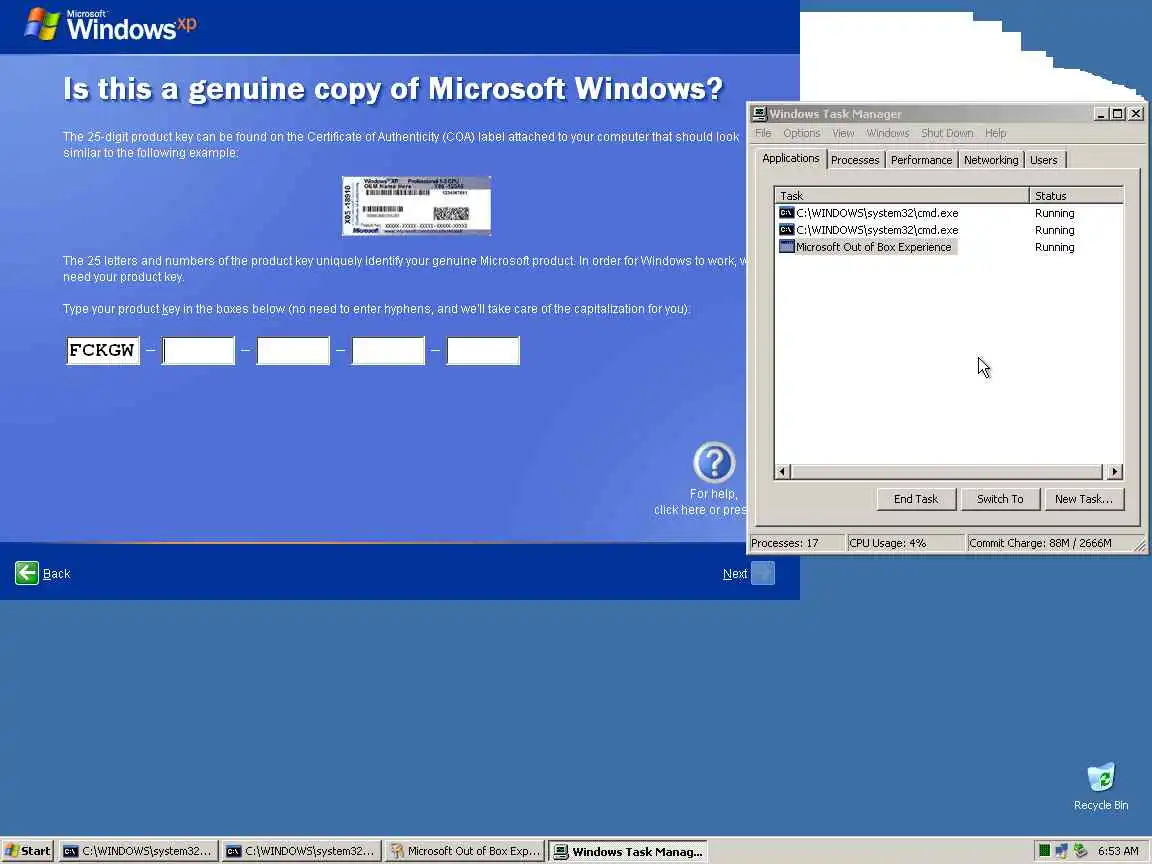Click the third product key box
This screenshot has height=864, width=1152.
pos(293,350)
